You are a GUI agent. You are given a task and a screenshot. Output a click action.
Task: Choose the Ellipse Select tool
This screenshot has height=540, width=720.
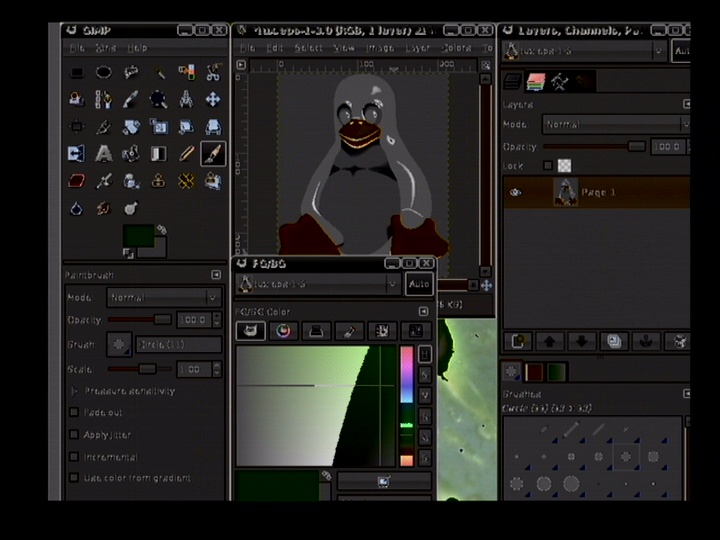103,72
